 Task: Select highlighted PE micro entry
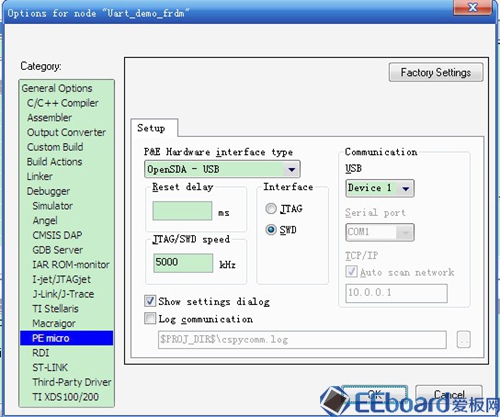click(66, 338)
